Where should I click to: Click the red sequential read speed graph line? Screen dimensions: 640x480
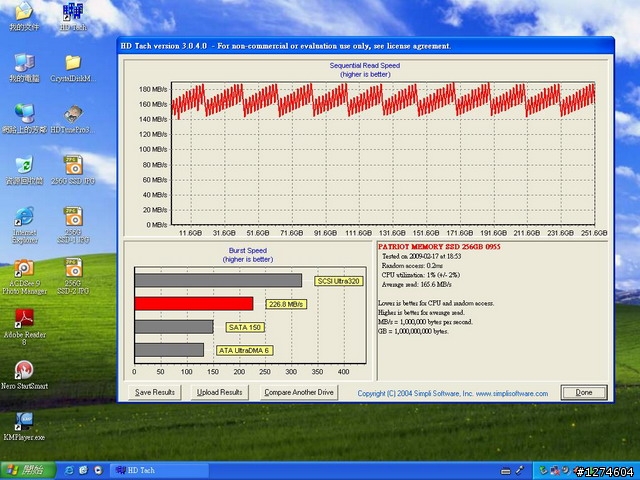tap(383, 100)
